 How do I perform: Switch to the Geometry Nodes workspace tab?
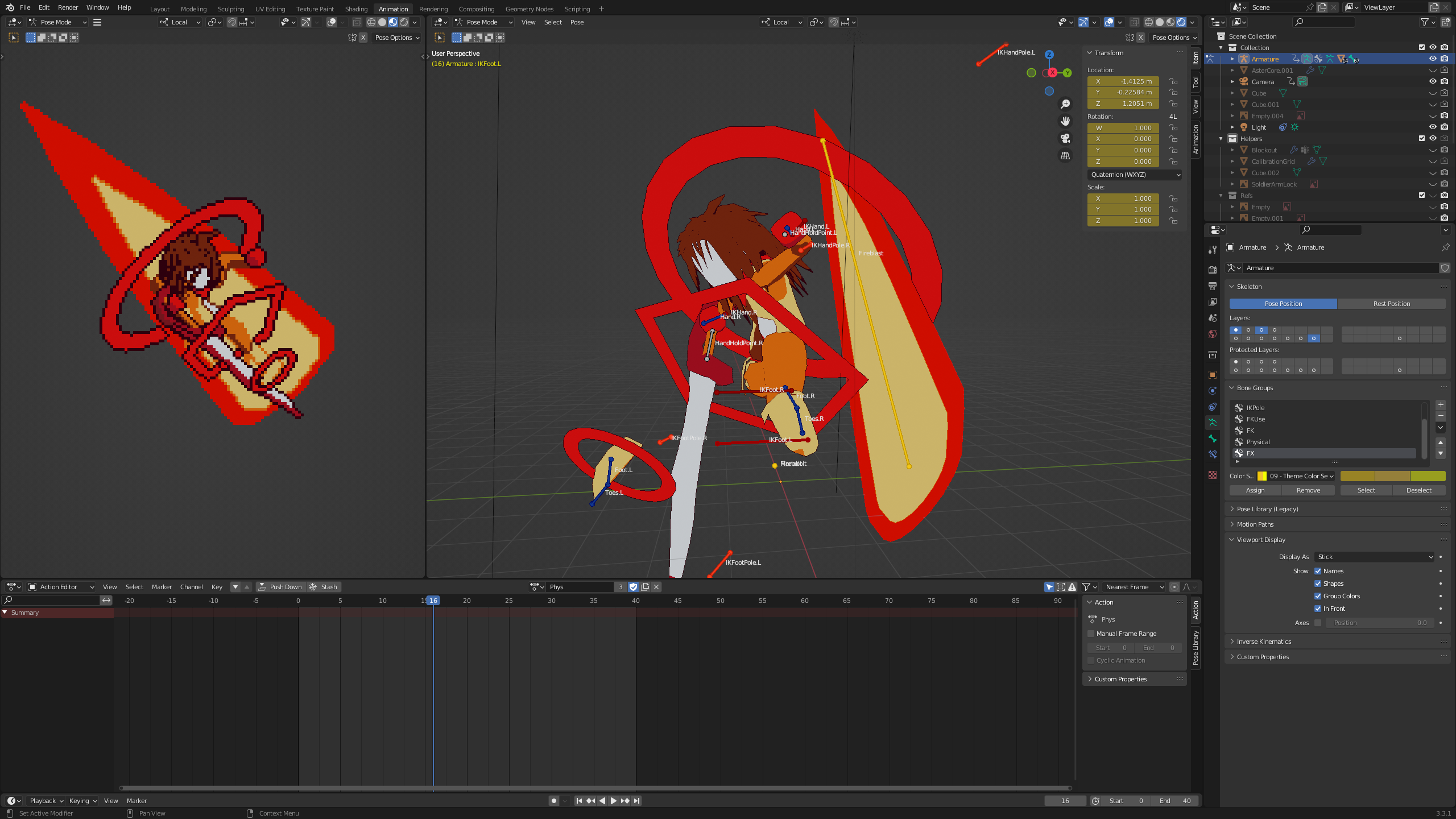(x=529, y=9)
